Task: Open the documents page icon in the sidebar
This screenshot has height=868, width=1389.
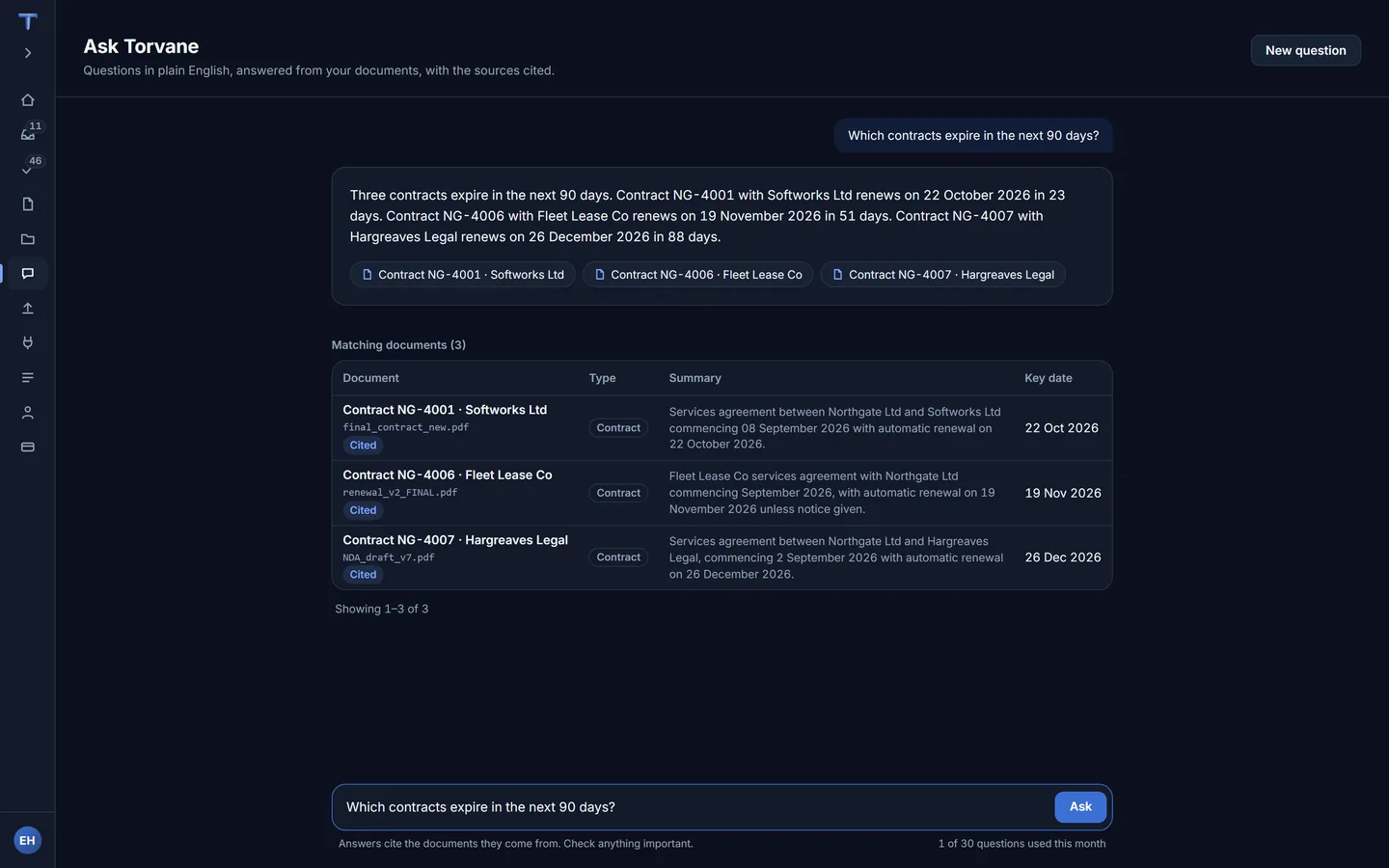Action: point(28,204)
